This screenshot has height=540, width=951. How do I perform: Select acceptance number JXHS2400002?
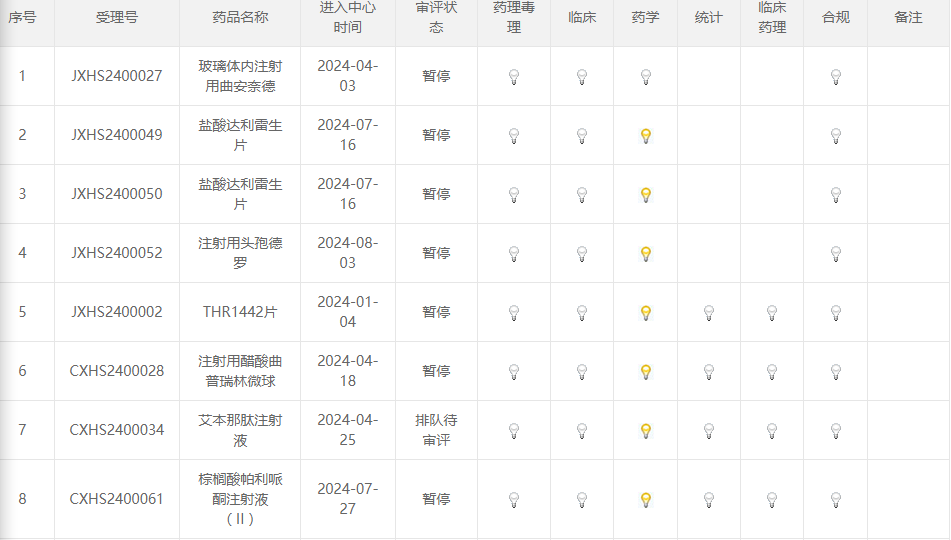117,312
